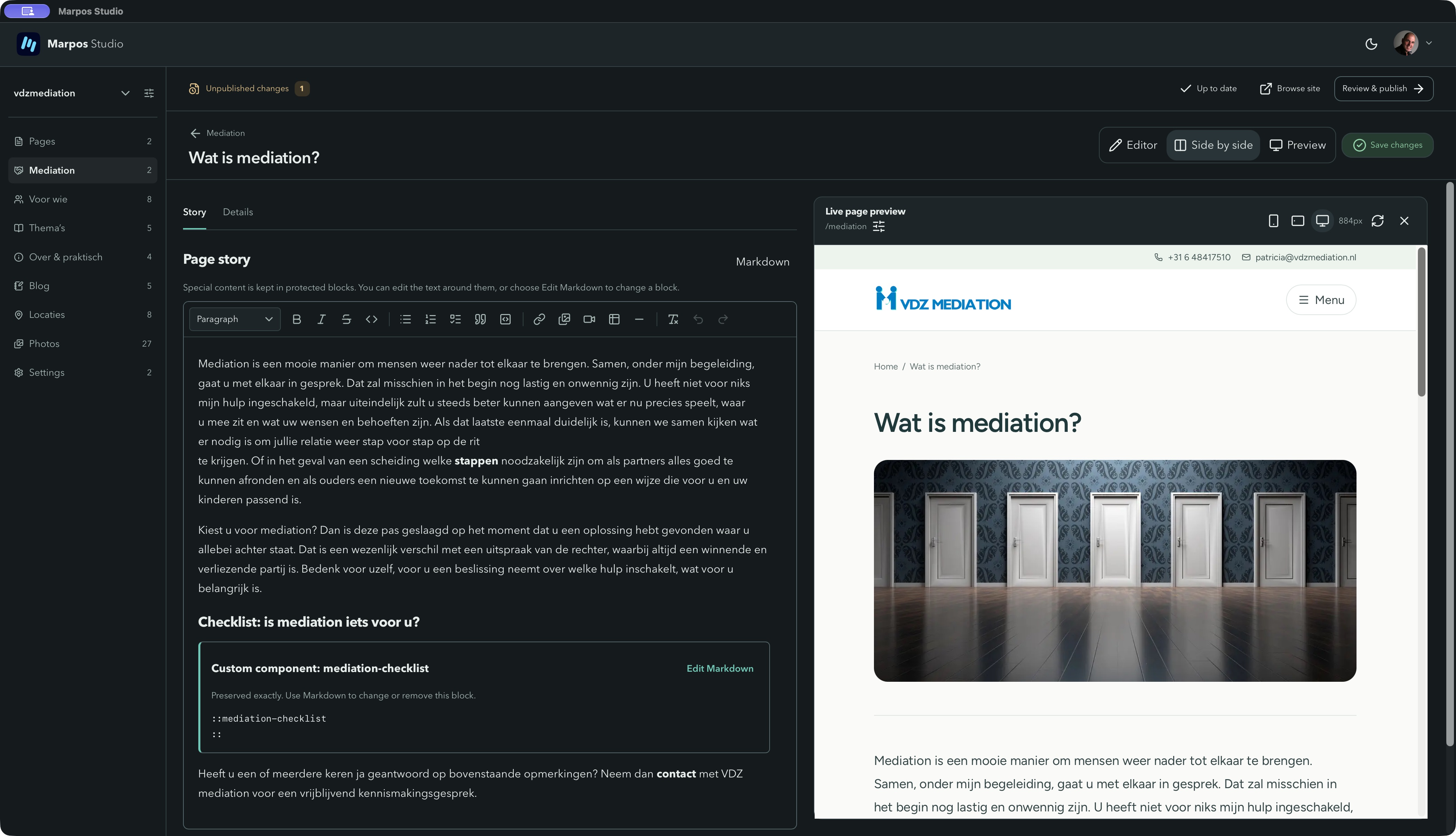Redo the last edit
Image resolution: width=1456 pixels, height=836 pixels.
click(x=723, y=319)
